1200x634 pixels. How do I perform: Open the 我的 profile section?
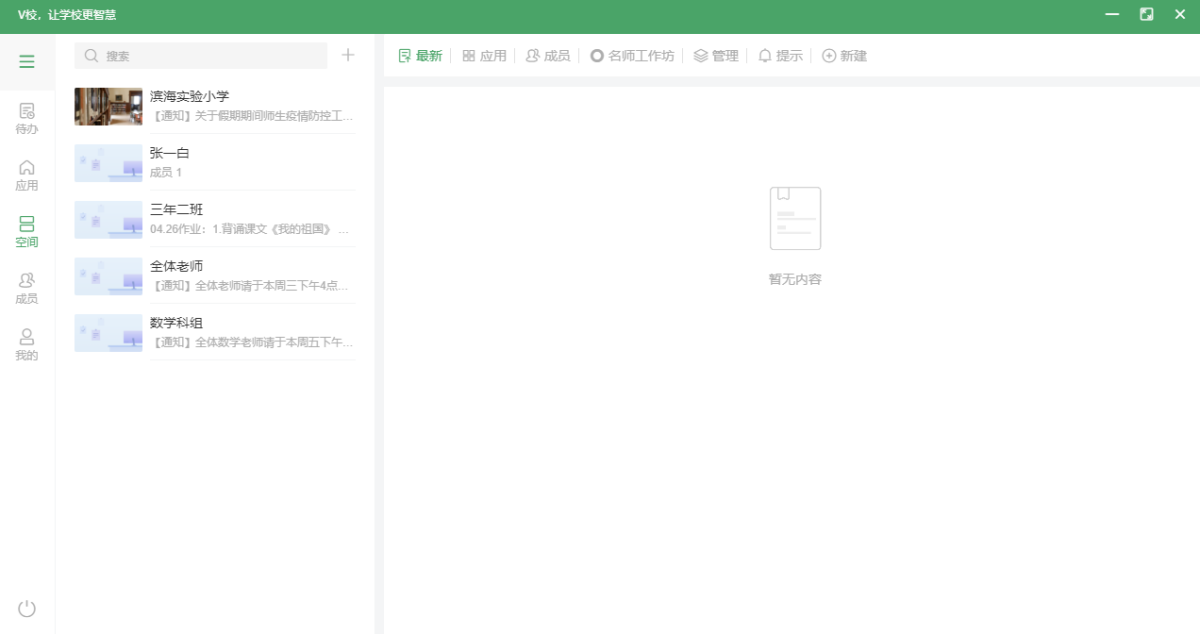pos(26,344)
